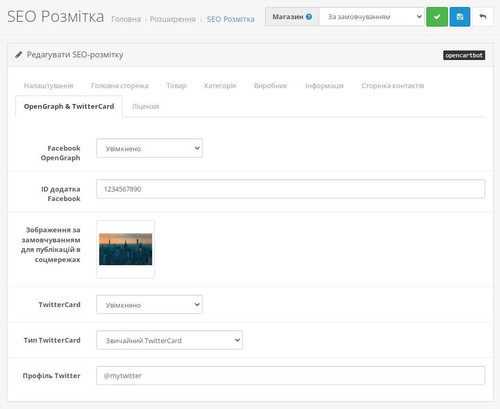Select the OpenGraph & TwitterCard tab

pos(69,106)
